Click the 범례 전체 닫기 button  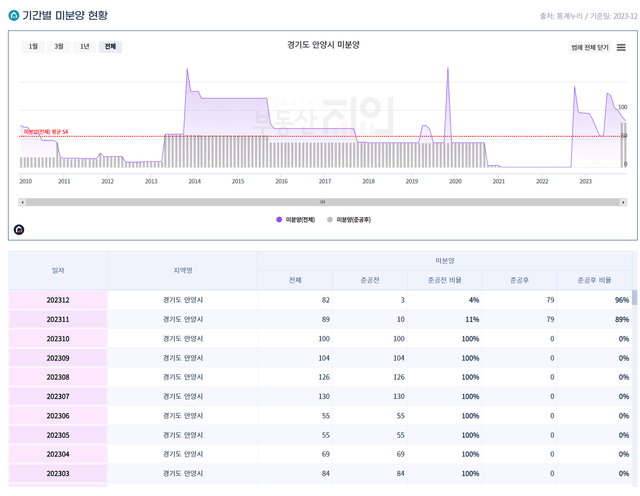pos(590,47)
